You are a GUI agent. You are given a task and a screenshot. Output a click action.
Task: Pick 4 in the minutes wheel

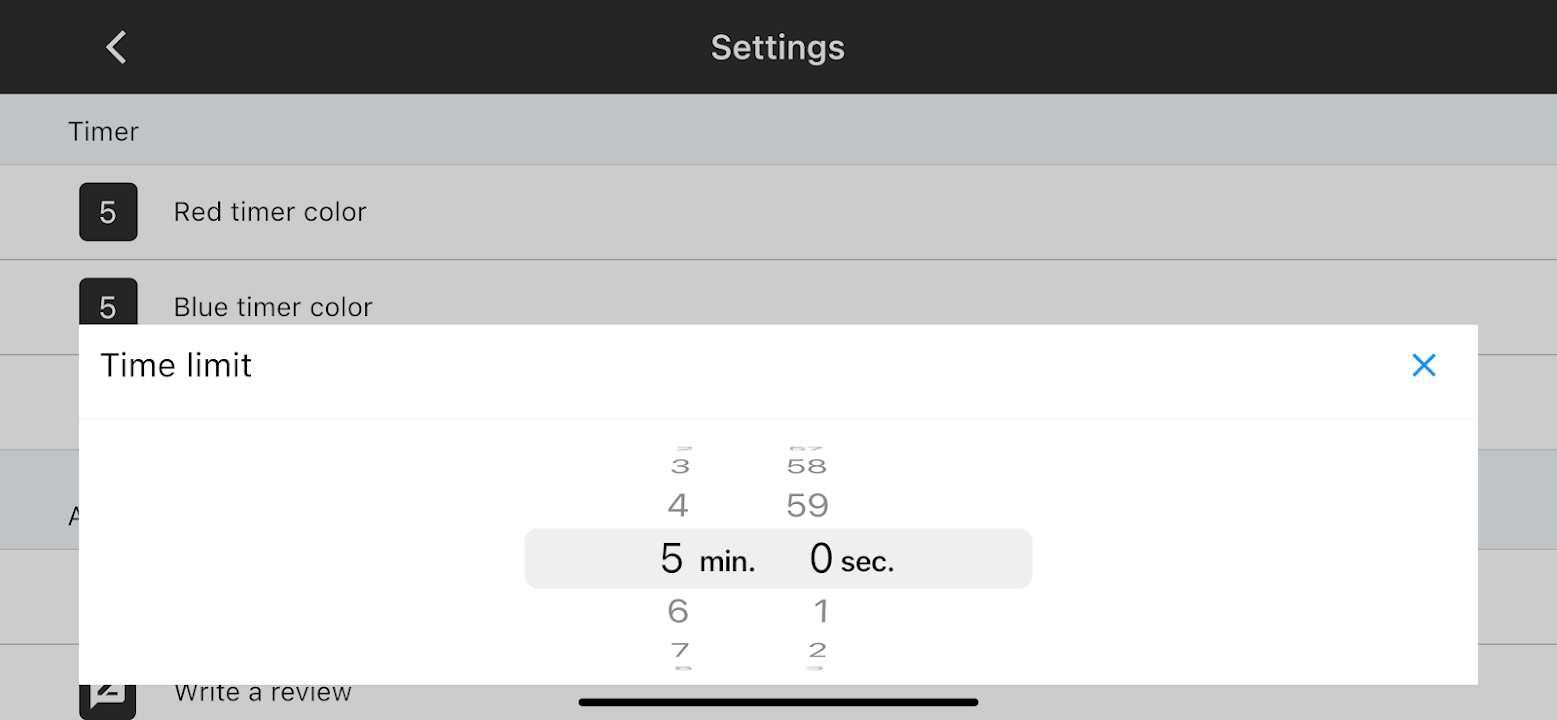click(x=678, y=506)
